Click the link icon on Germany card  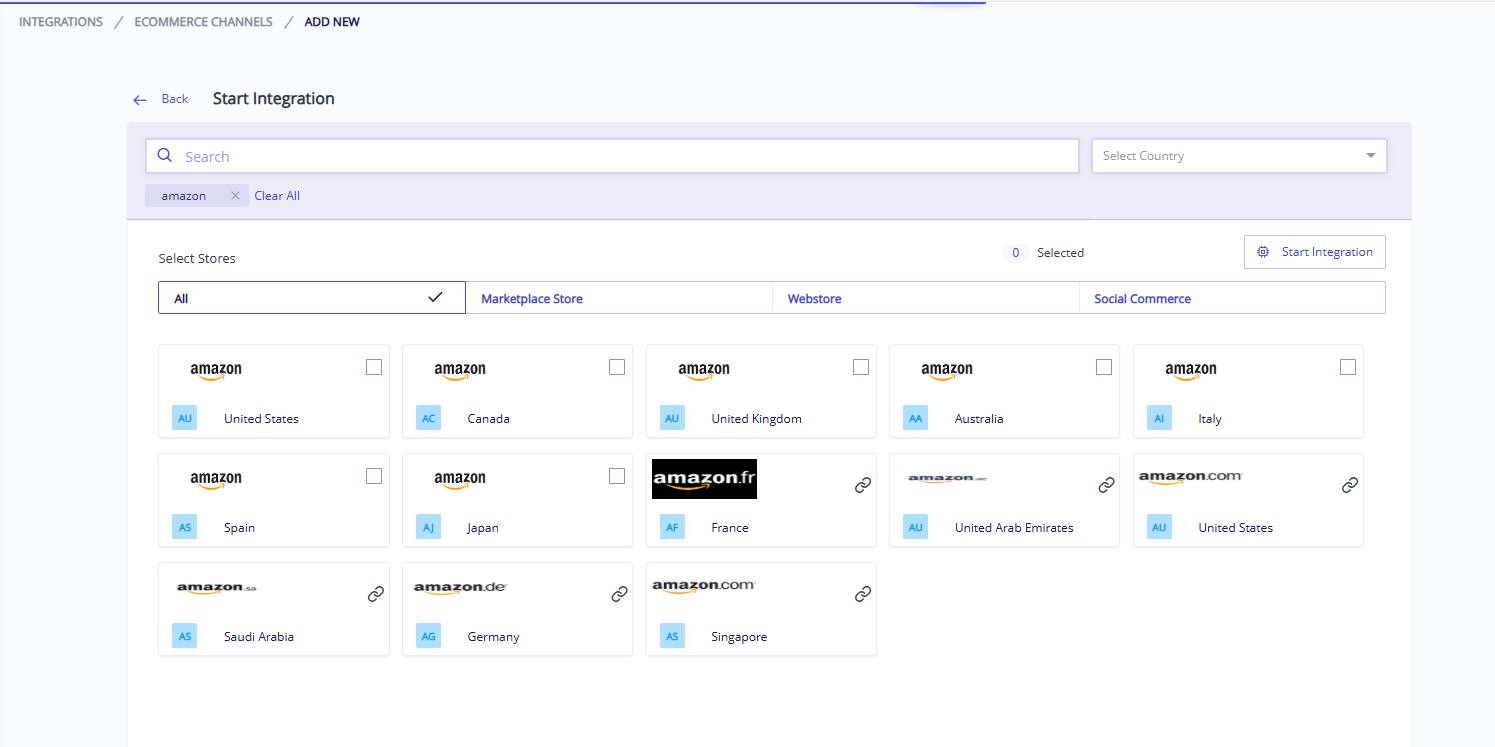click(x=619, y=594)
